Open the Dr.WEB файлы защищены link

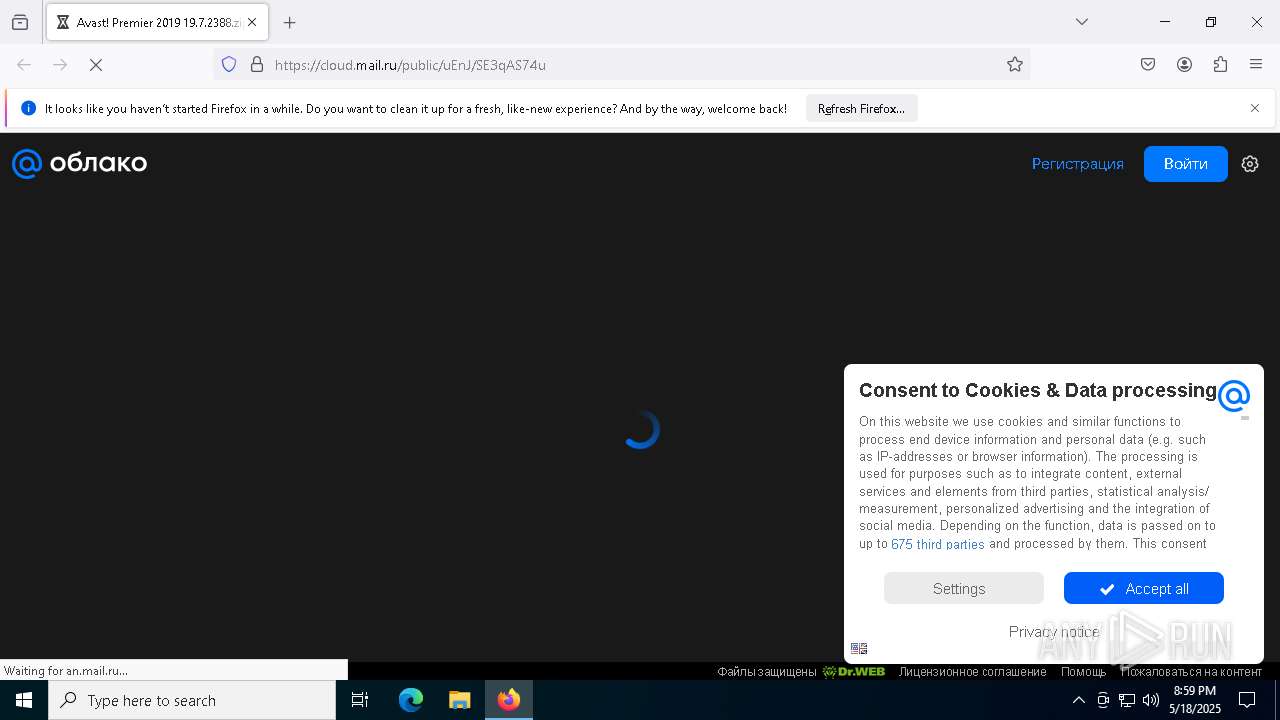(x=801, y=671)
